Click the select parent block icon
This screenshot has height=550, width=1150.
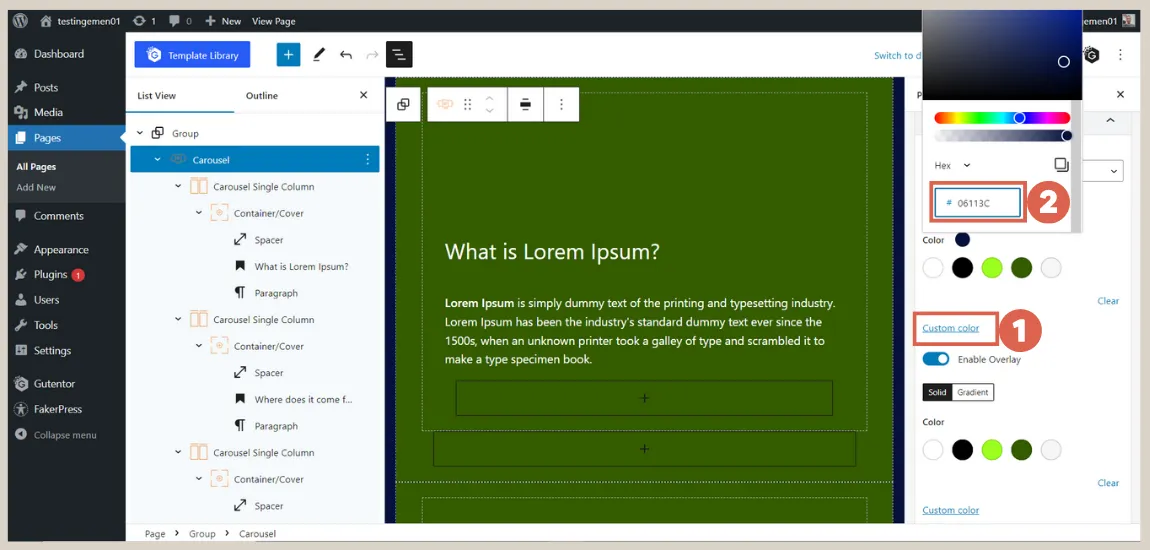[403, 105]
